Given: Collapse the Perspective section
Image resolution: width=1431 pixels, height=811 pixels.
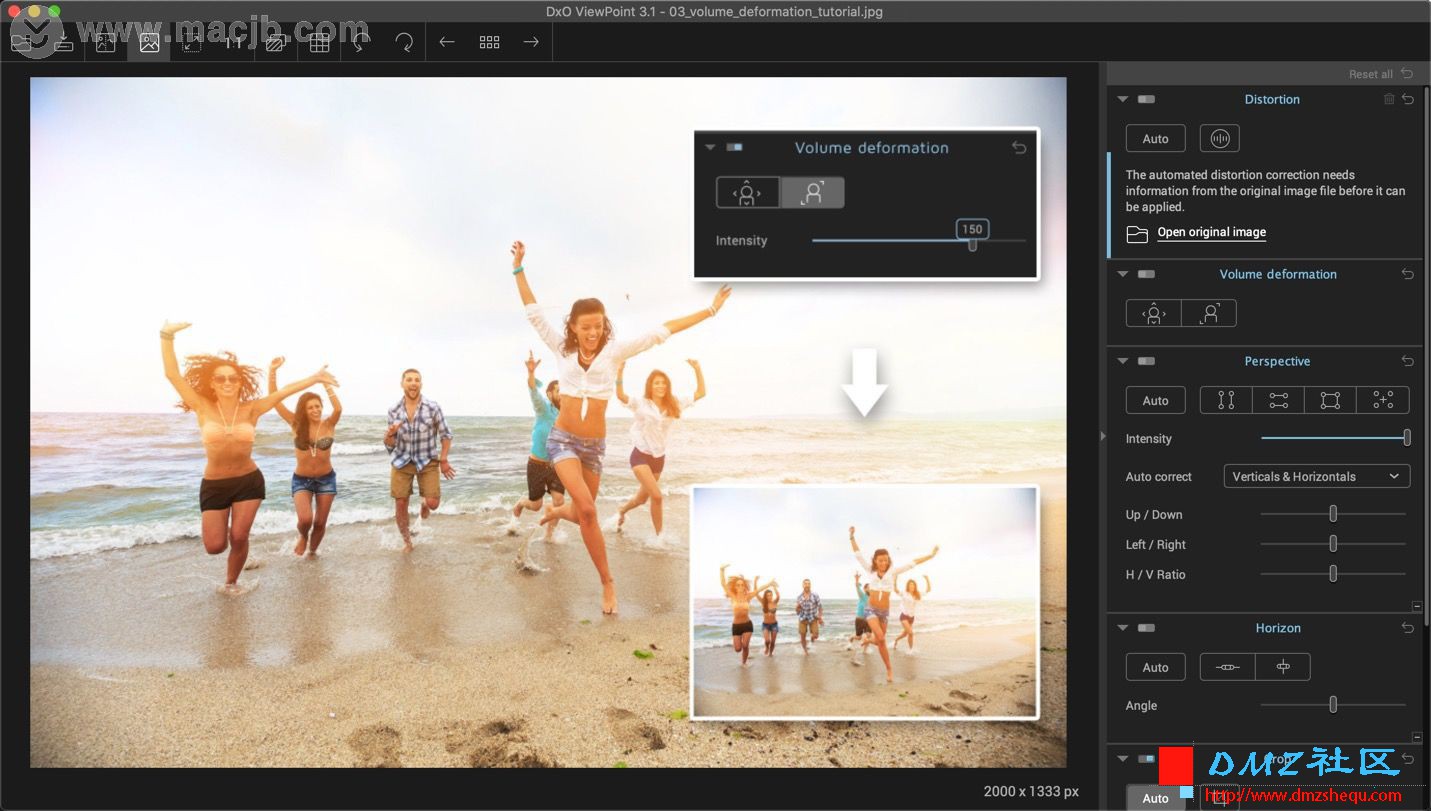Looking at the screenshot, I should click(1122, 361).
